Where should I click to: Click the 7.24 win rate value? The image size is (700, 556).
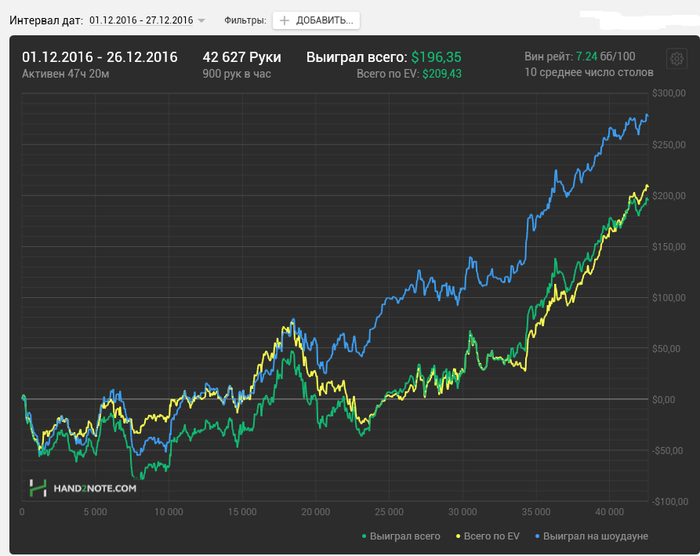586,56
